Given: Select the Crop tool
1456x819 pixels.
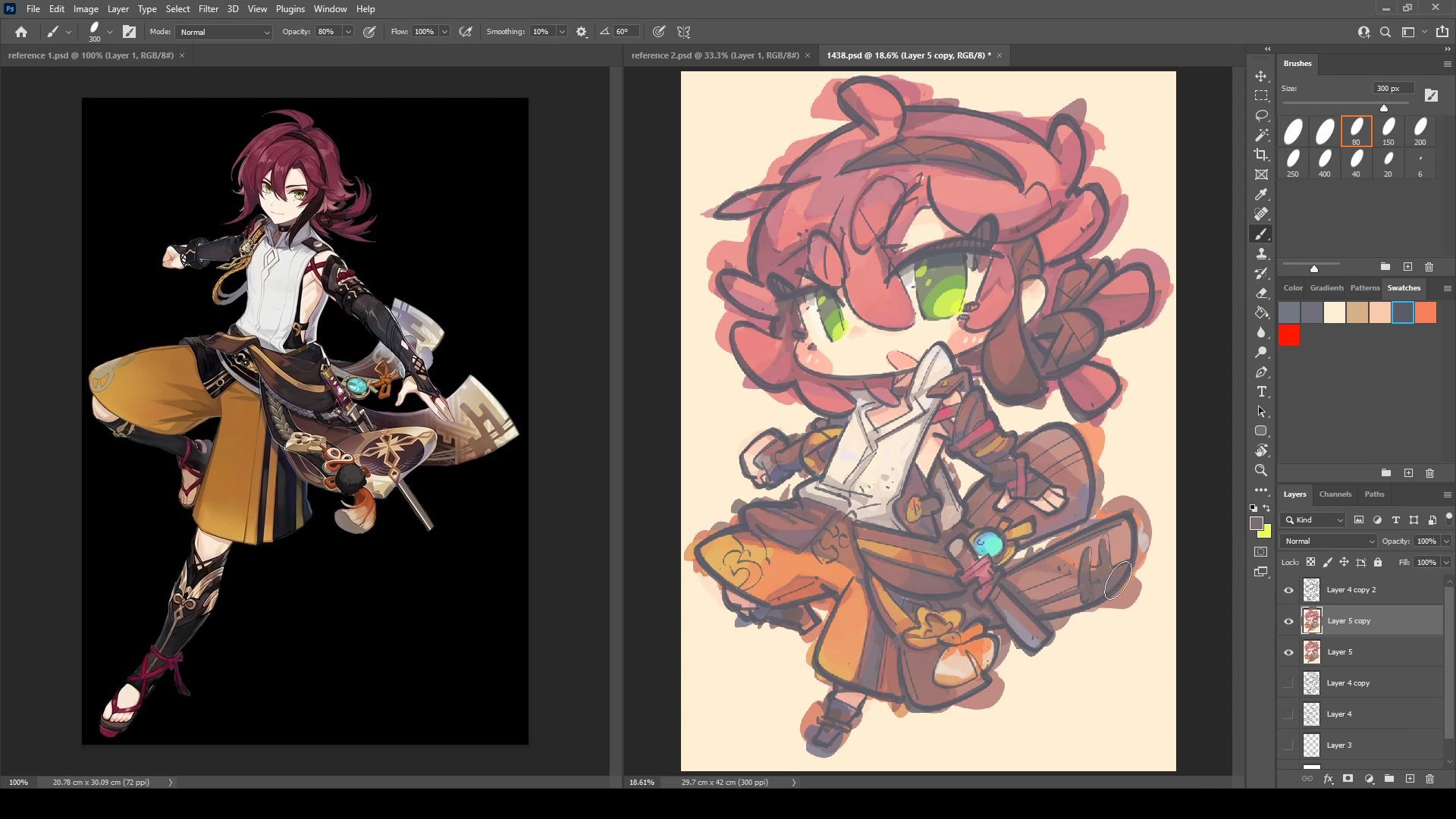Looking at the screenshot, I should pyautogui.click(x=1261, y=155).
